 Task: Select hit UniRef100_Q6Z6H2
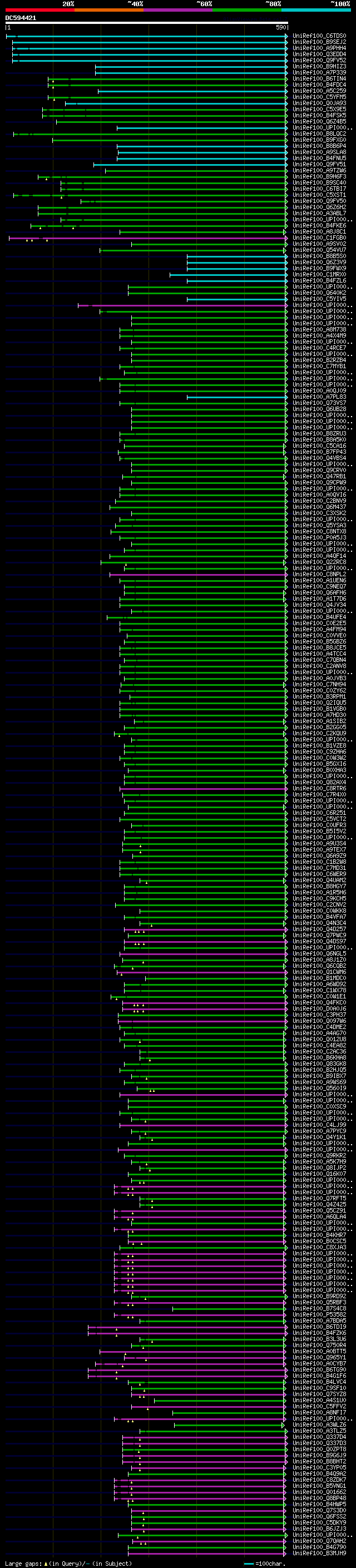(x=319, y=207)
